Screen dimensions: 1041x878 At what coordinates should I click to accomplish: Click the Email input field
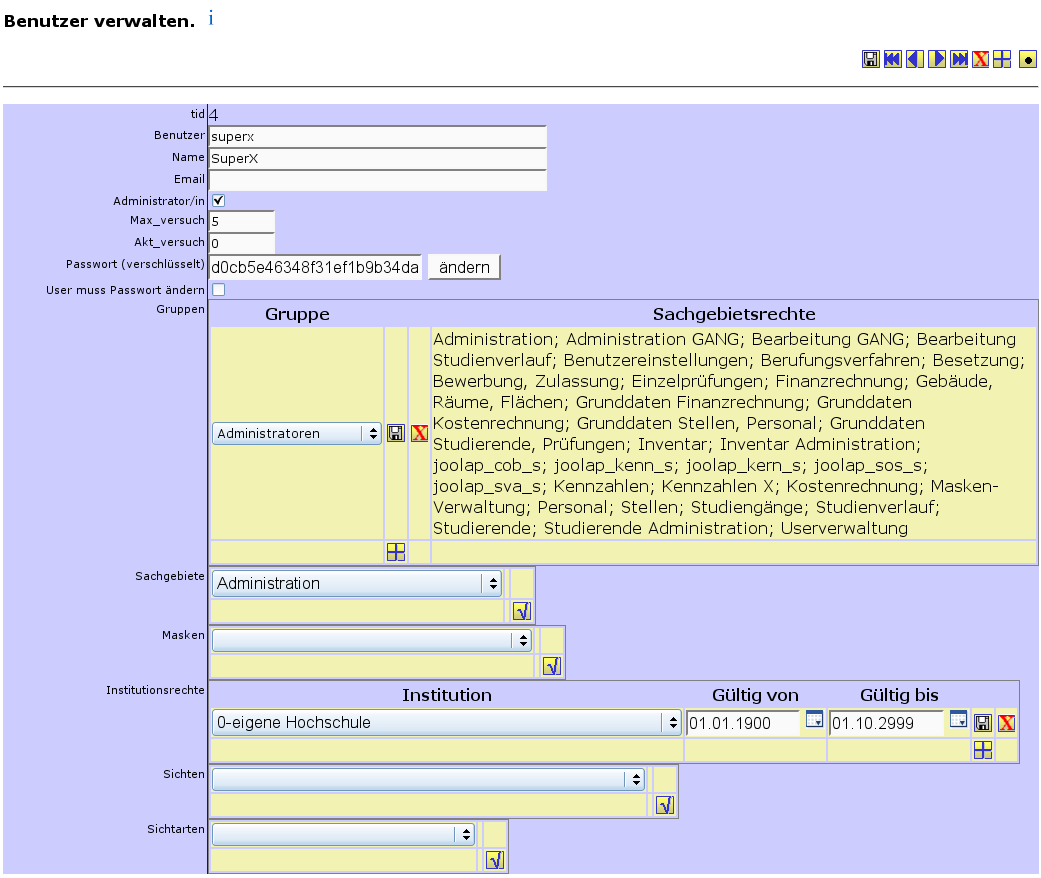[x=378, y=180]
